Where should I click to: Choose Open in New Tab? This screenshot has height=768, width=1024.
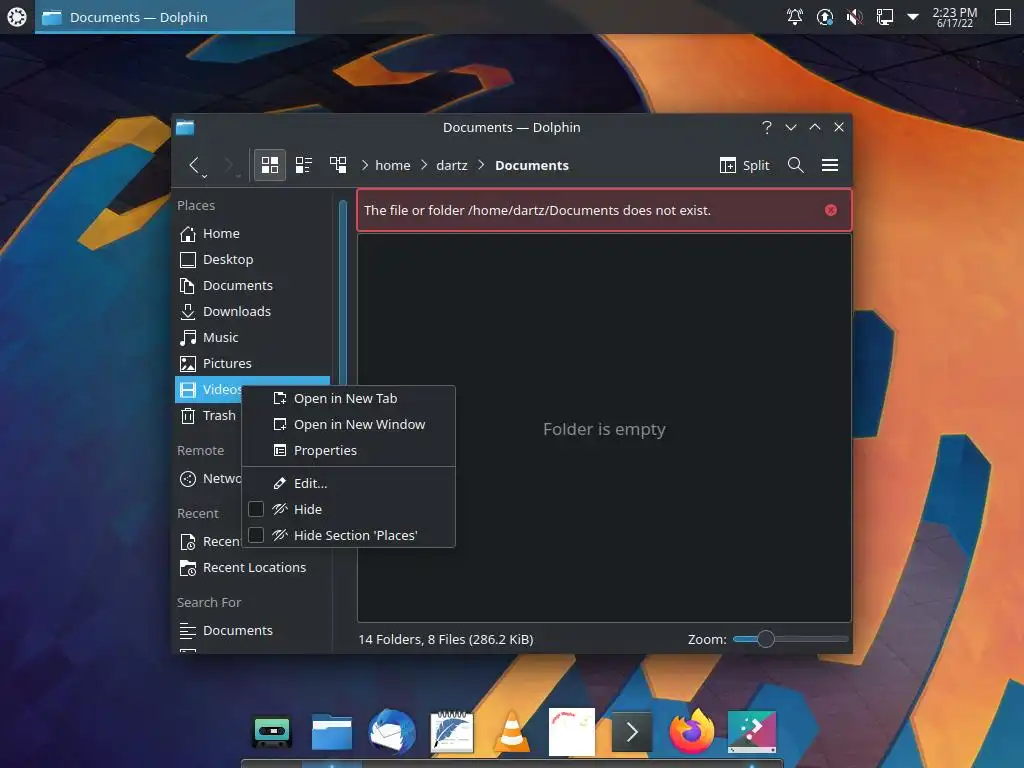coord(348,398)
